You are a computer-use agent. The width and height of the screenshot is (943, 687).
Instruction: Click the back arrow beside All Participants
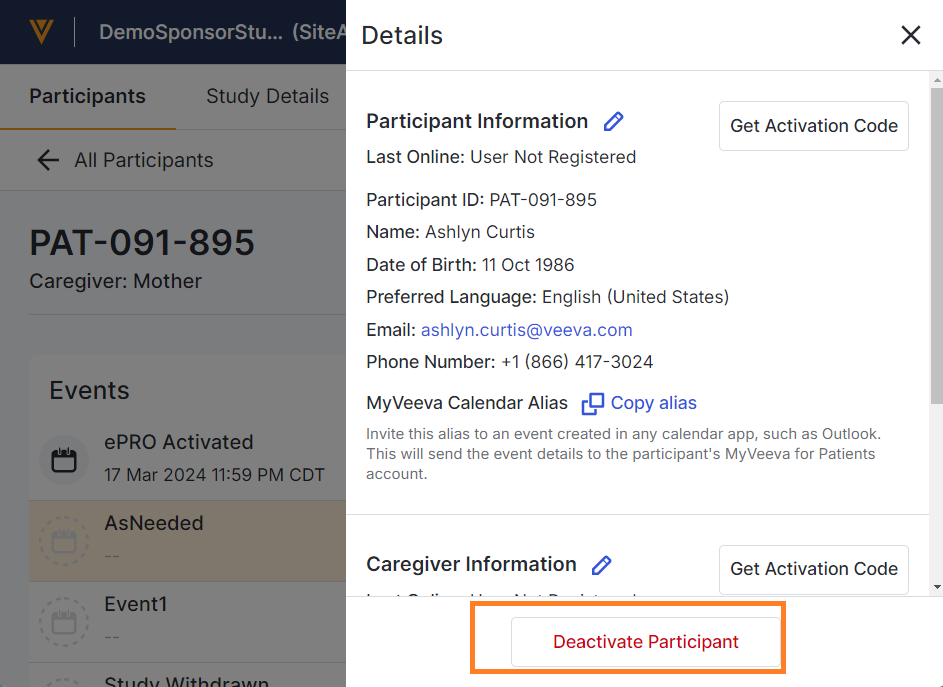point(47,160)
